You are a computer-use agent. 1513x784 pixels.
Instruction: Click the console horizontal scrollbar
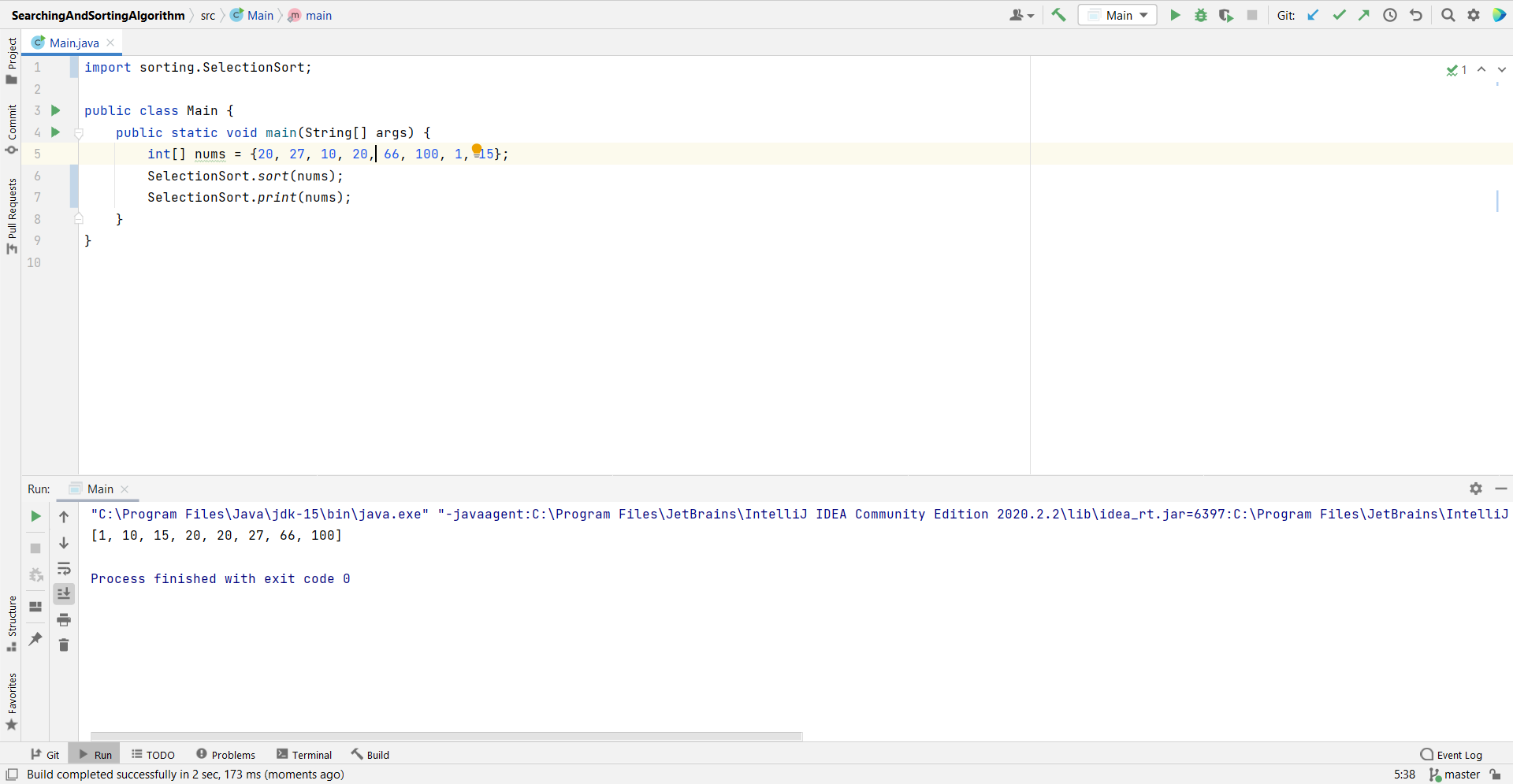[x=446, y=736]
